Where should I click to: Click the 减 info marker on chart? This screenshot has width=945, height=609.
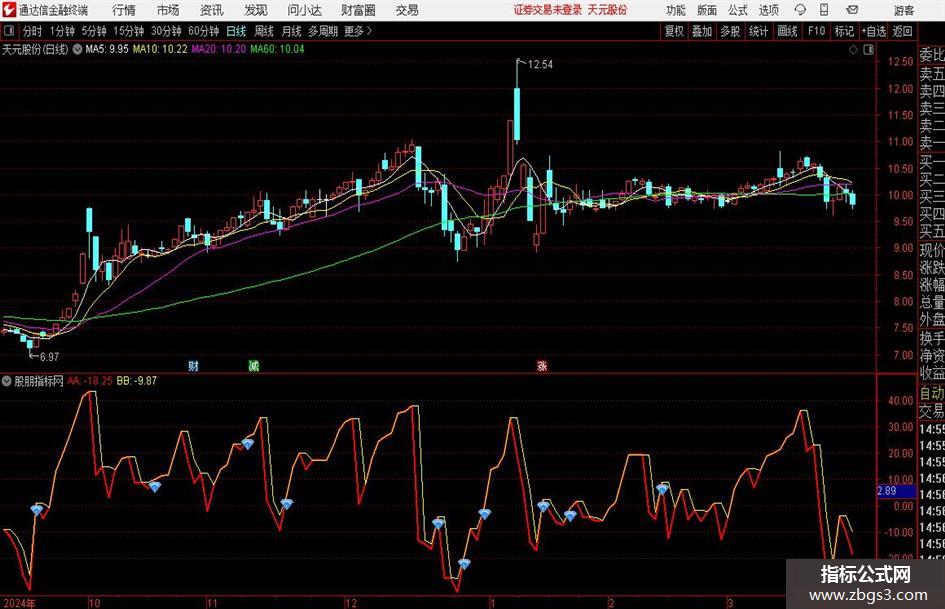point(254,365)
